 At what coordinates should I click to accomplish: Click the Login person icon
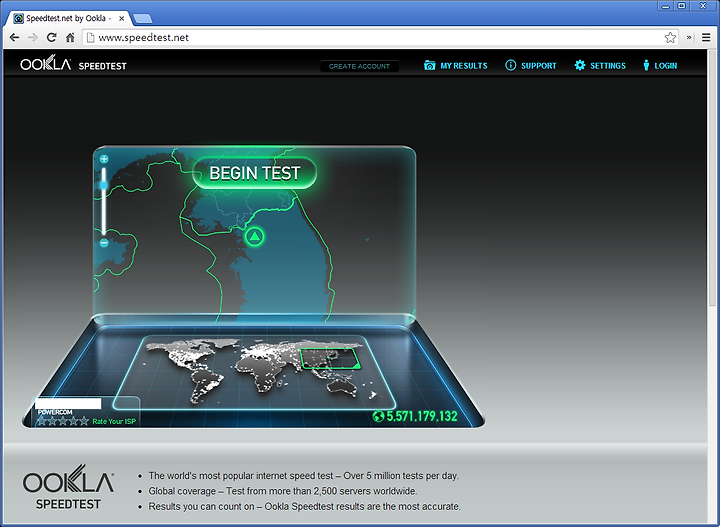coord(646,65)
